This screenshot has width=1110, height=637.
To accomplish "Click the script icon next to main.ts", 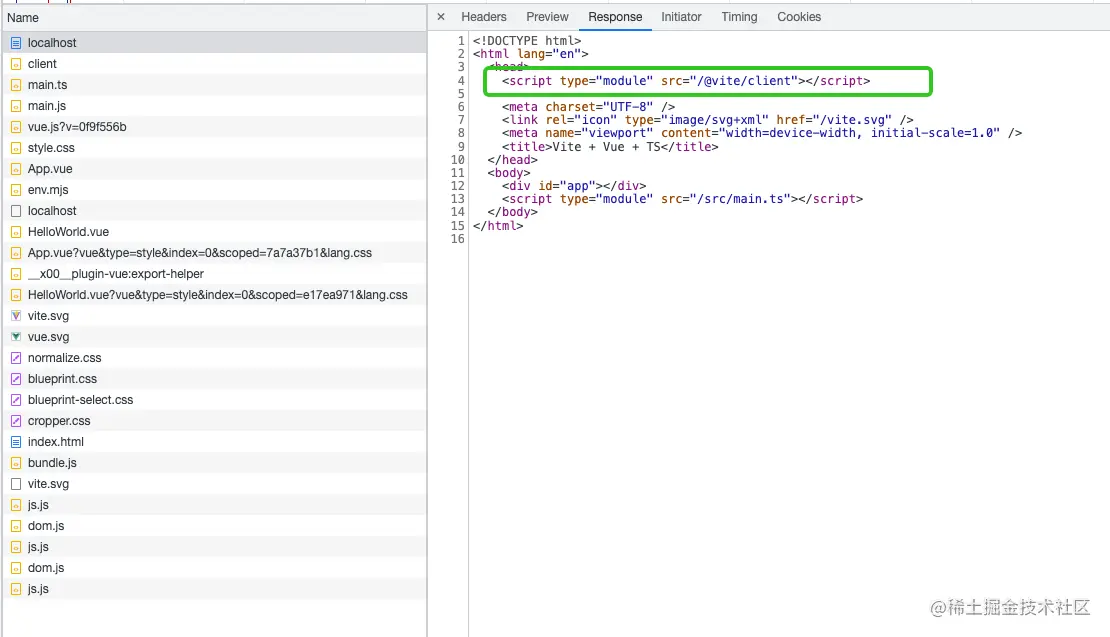I will click(16, 85).
